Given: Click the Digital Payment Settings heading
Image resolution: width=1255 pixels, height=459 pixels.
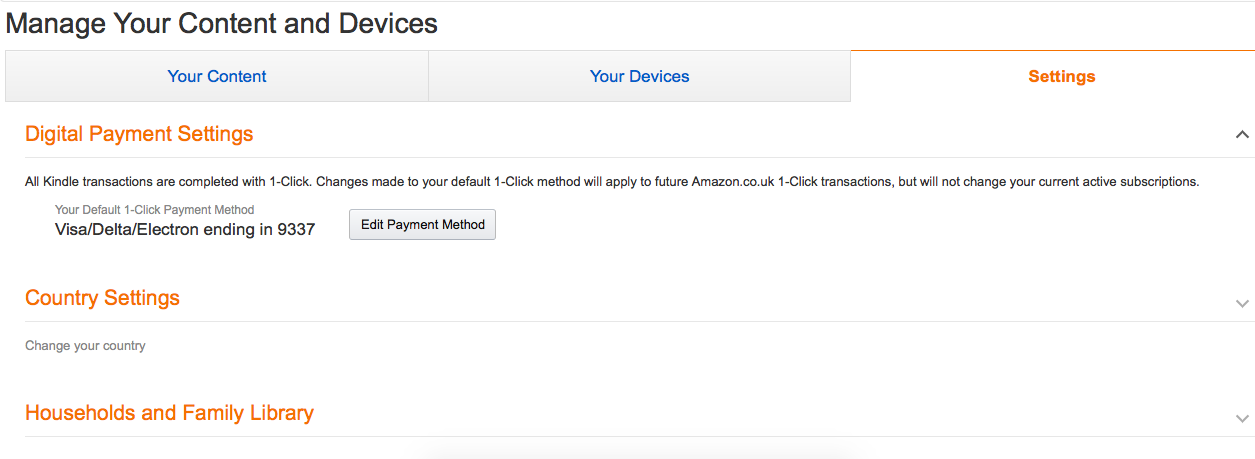Looking at the screenshot, I should 139,134.
